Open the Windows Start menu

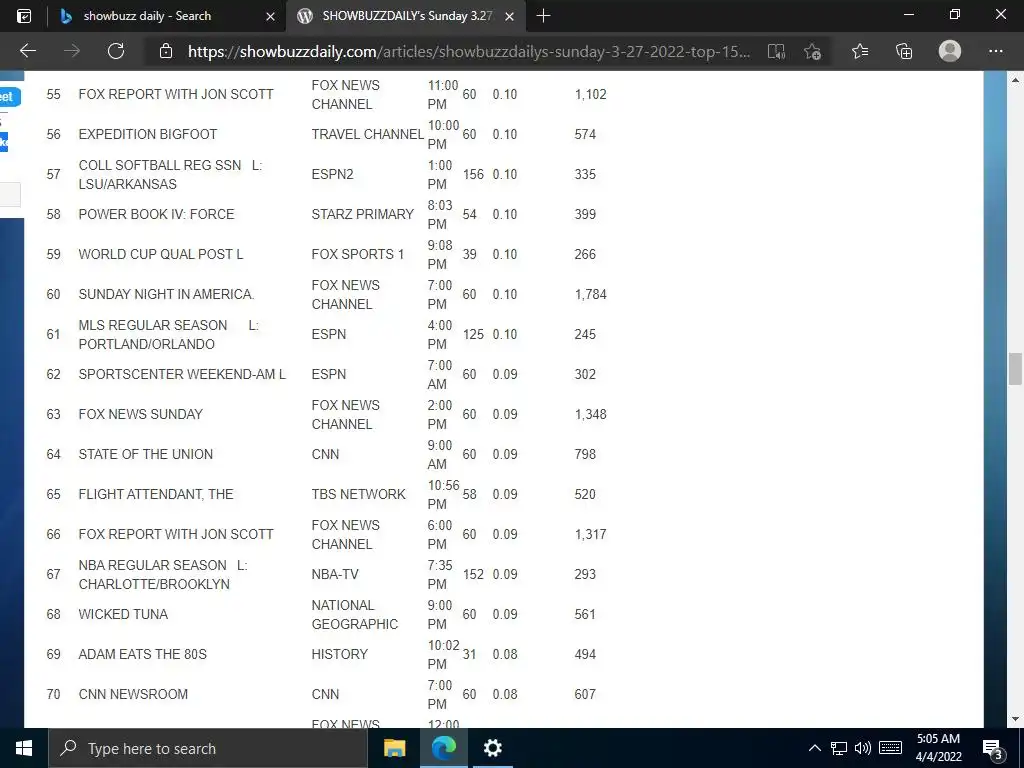tap(24, 748)
